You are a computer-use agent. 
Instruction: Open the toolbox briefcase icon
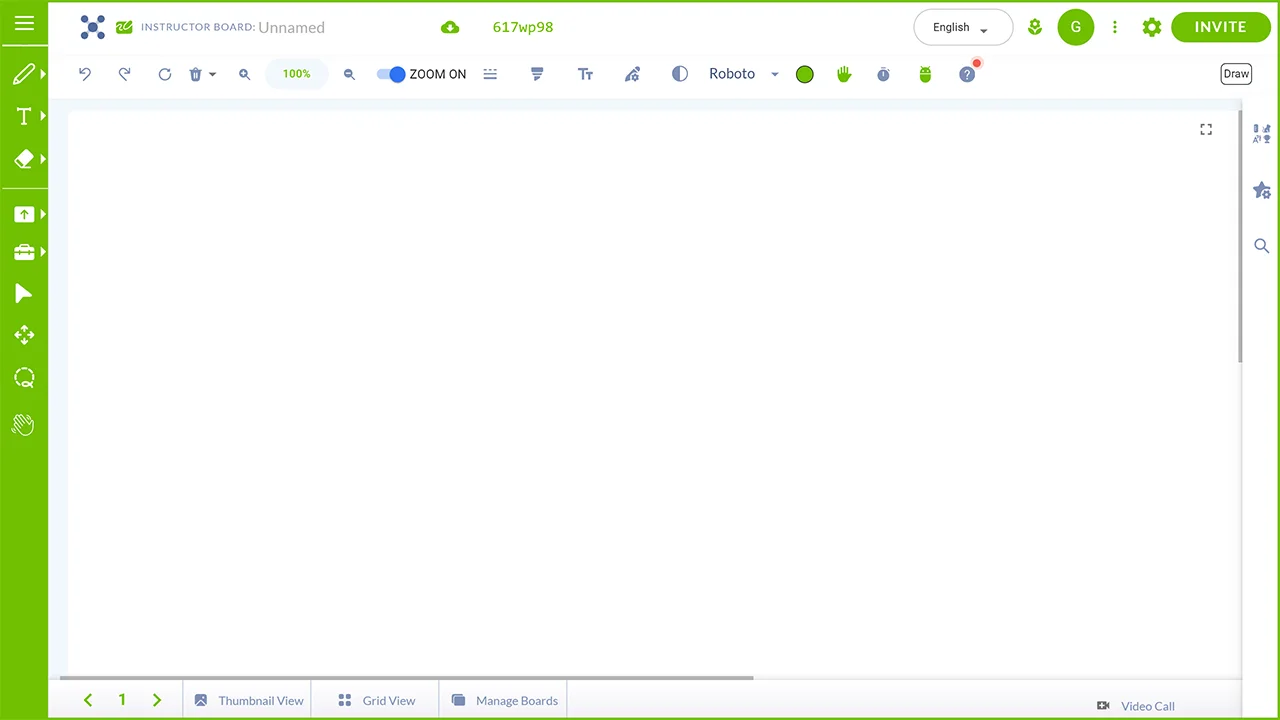coord(24,252)
